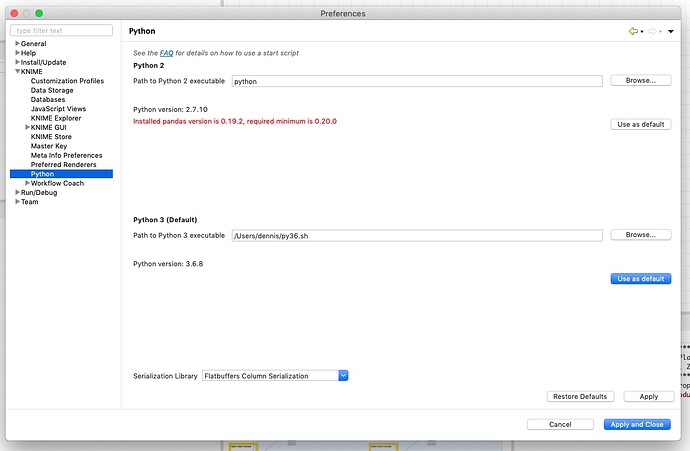
Task: Set Python 3 as default
Action: (641, 279)
